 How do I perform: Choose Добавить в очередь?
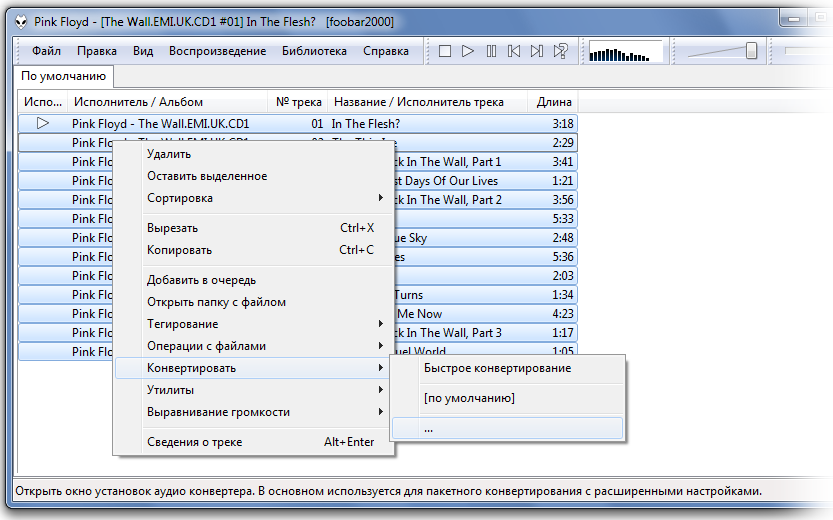click(x=254, y=280)
